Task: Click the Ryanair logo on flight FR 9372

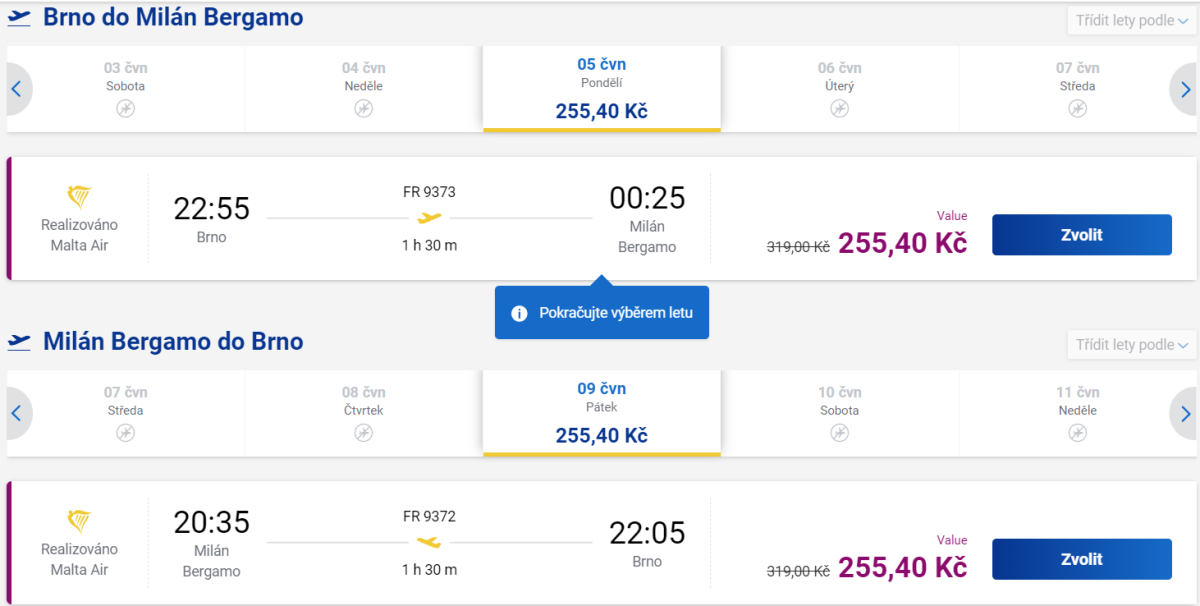Action: [x=79, y=521]
